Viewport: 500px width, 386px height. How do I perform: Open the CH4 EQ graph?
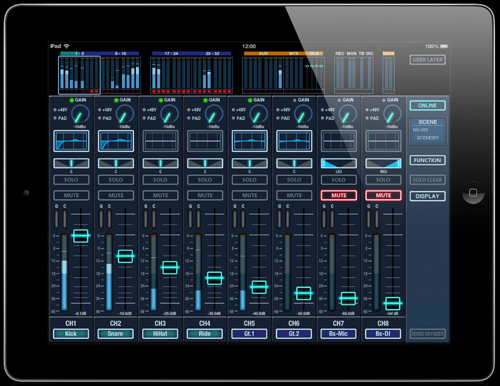(205, 141)
